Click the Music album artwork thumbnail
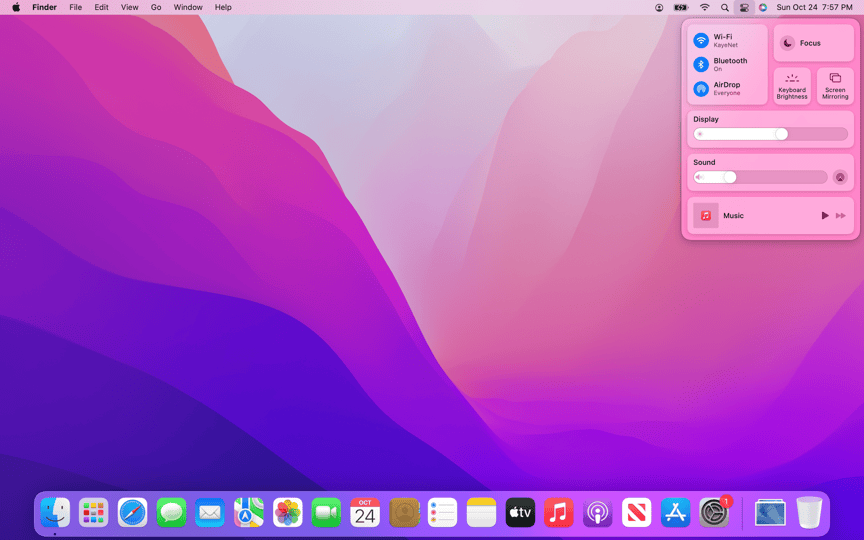Image resolution: width=864 pixels, height=540 pixels. [x=706, y=215]
